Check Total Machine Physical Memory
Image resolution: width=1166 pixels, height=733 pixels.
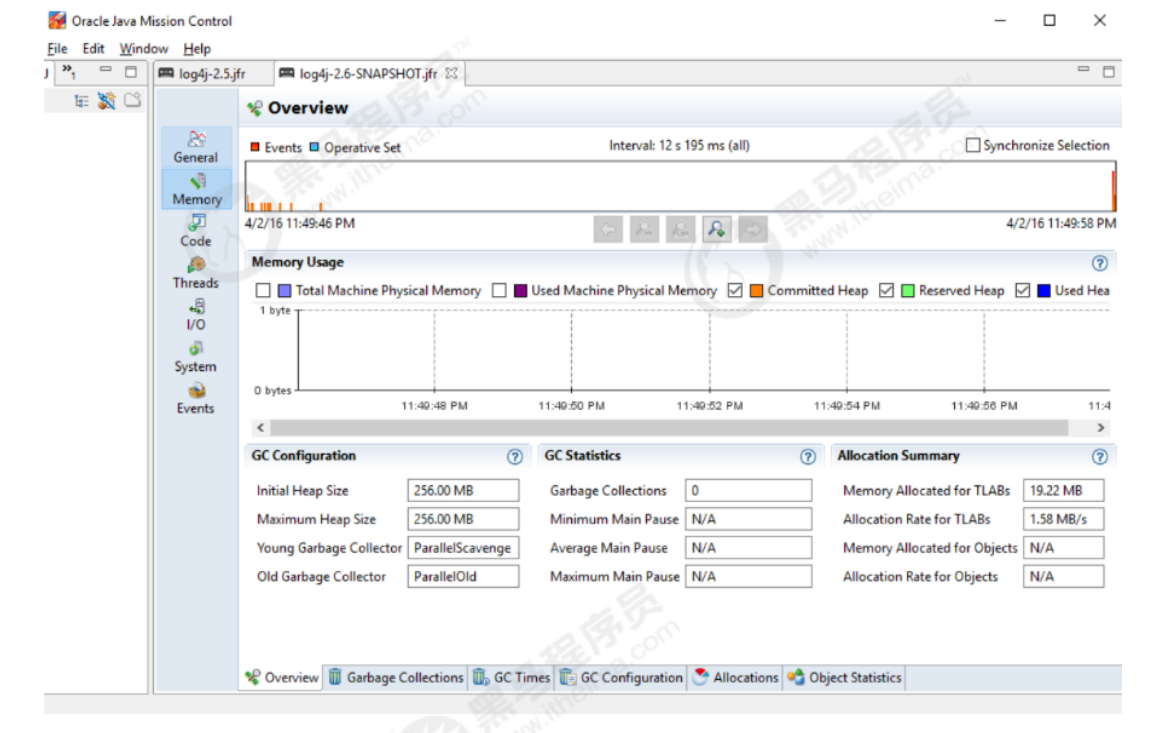[x=262, y=291]
